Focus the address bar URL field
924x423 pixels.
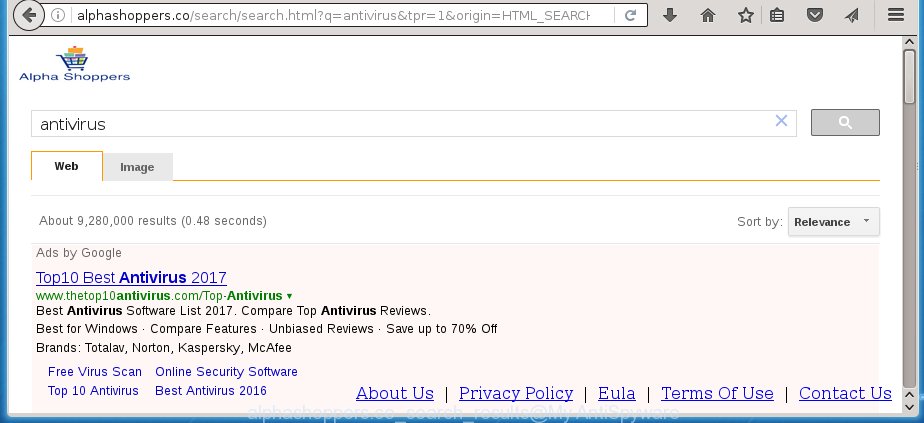[334, 16]
